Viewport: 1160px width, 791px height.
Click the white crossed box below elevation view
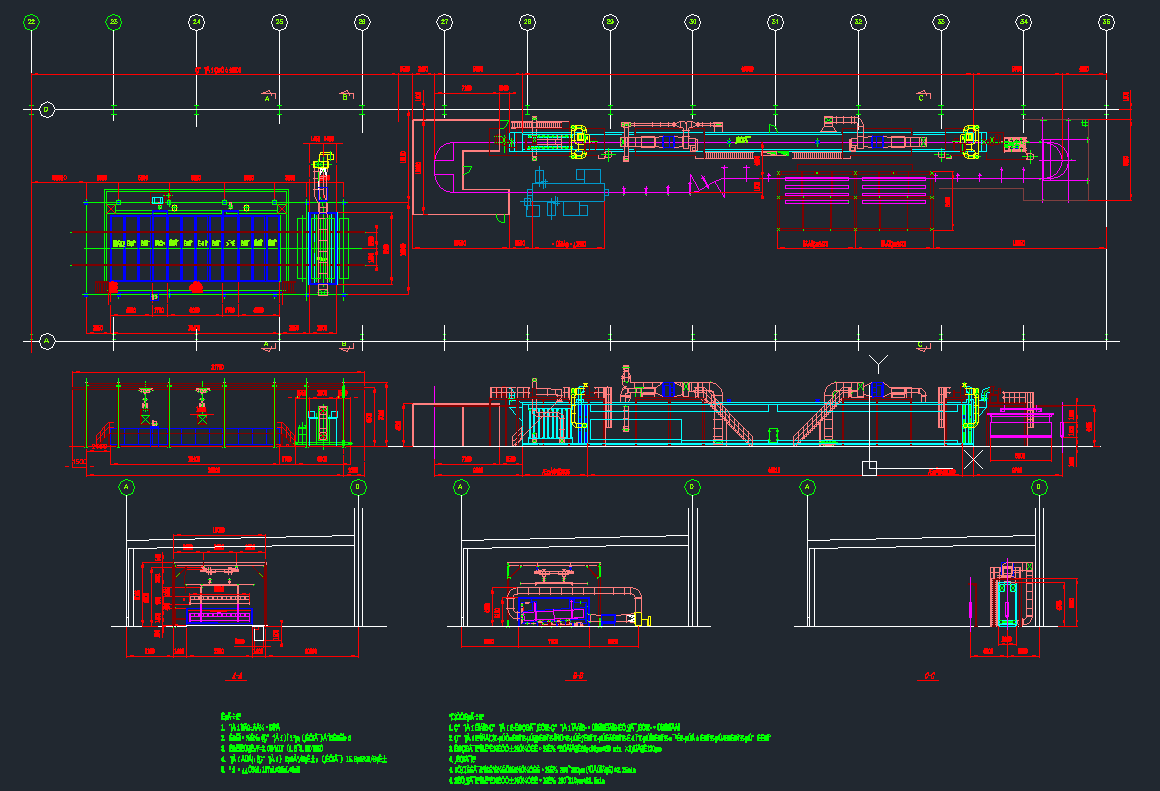pos(973,459)
